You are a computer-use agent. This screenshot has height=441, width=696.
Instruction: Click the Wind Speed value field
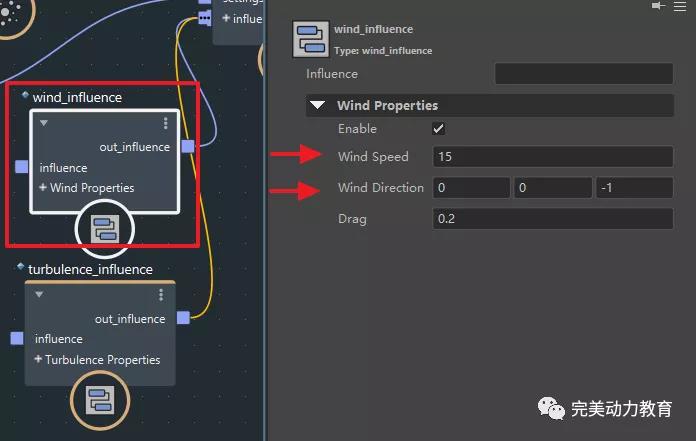click(553, 157)
